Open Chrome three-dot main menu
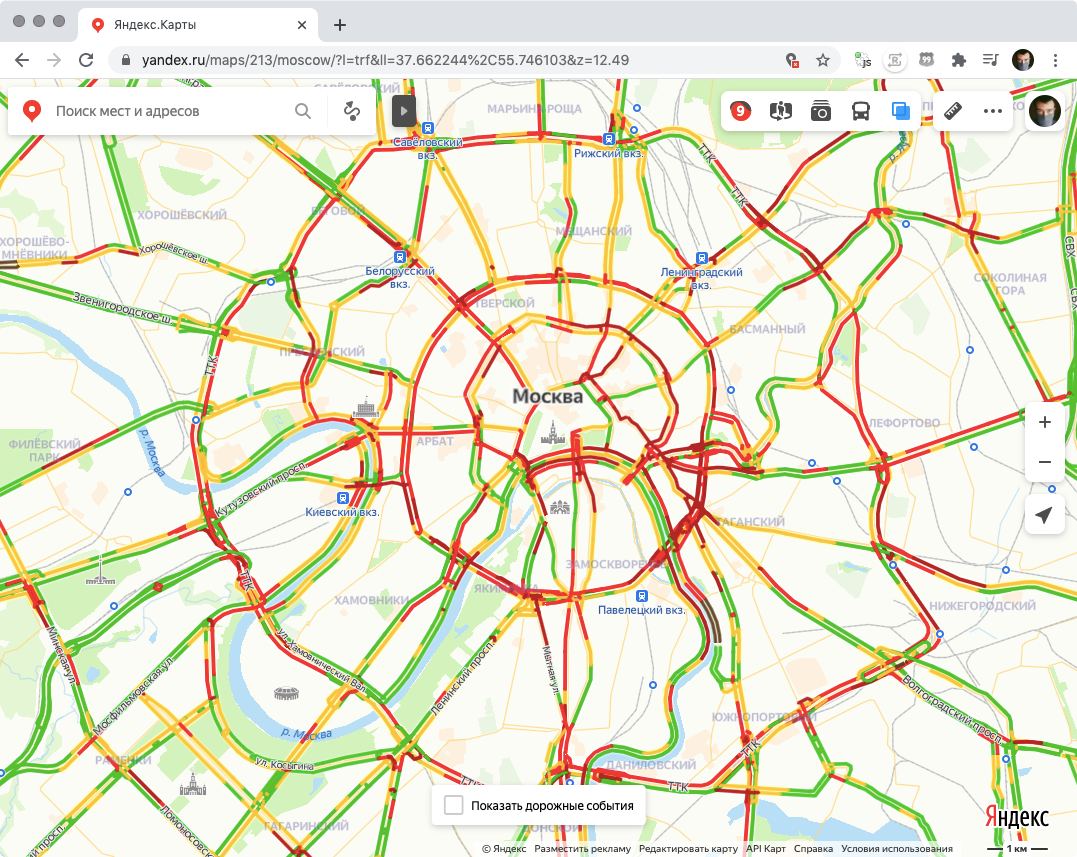 1056,60
